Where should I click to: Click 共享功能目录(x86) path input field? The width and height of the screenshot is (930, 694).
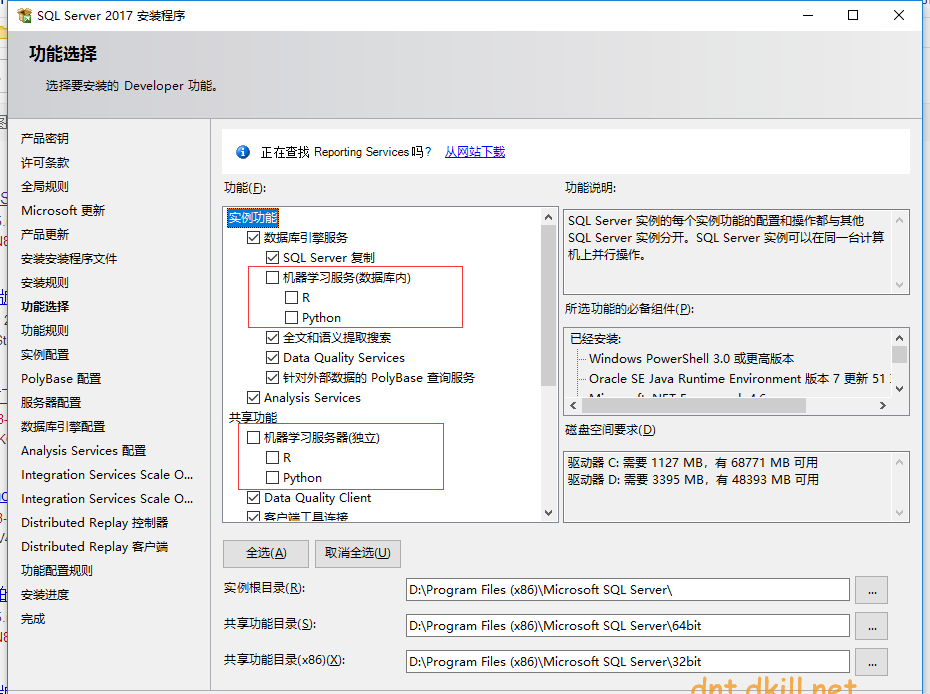[628, 661]
